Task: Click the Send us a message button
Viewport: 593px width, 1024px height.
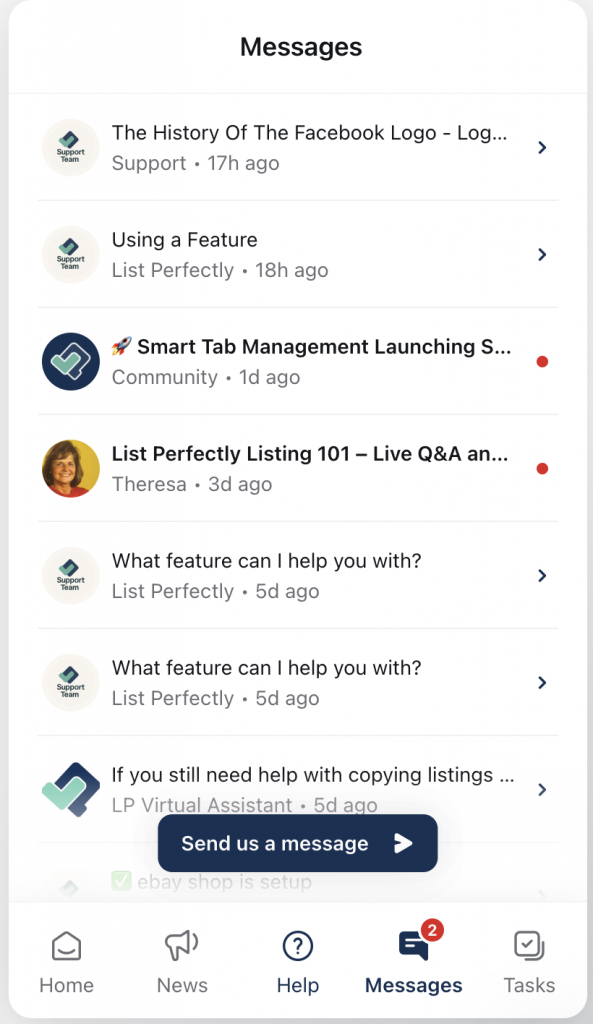Action: [298, 843]
